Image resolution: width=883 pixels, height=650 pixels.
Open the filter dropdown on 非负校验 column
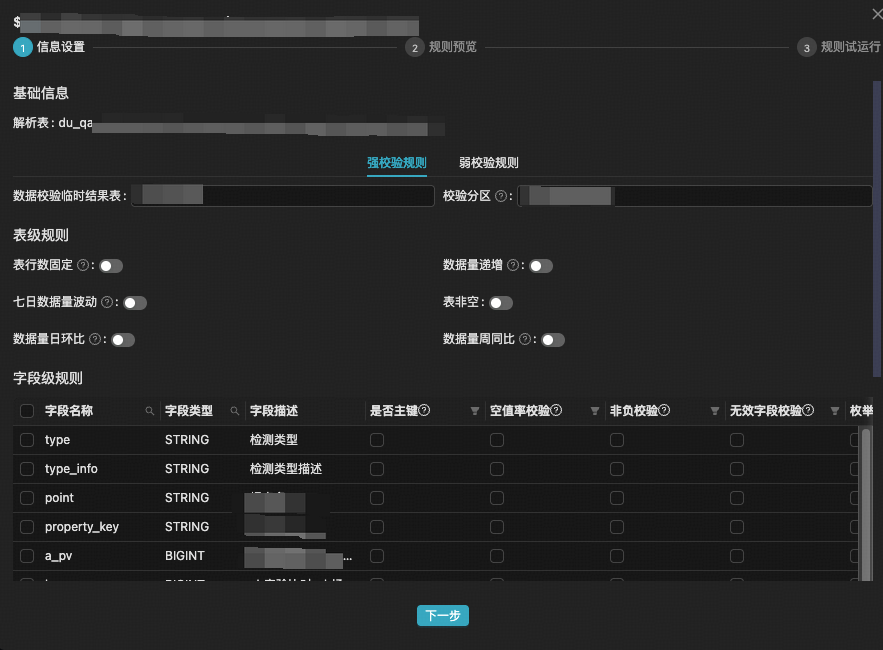point(714,411)
